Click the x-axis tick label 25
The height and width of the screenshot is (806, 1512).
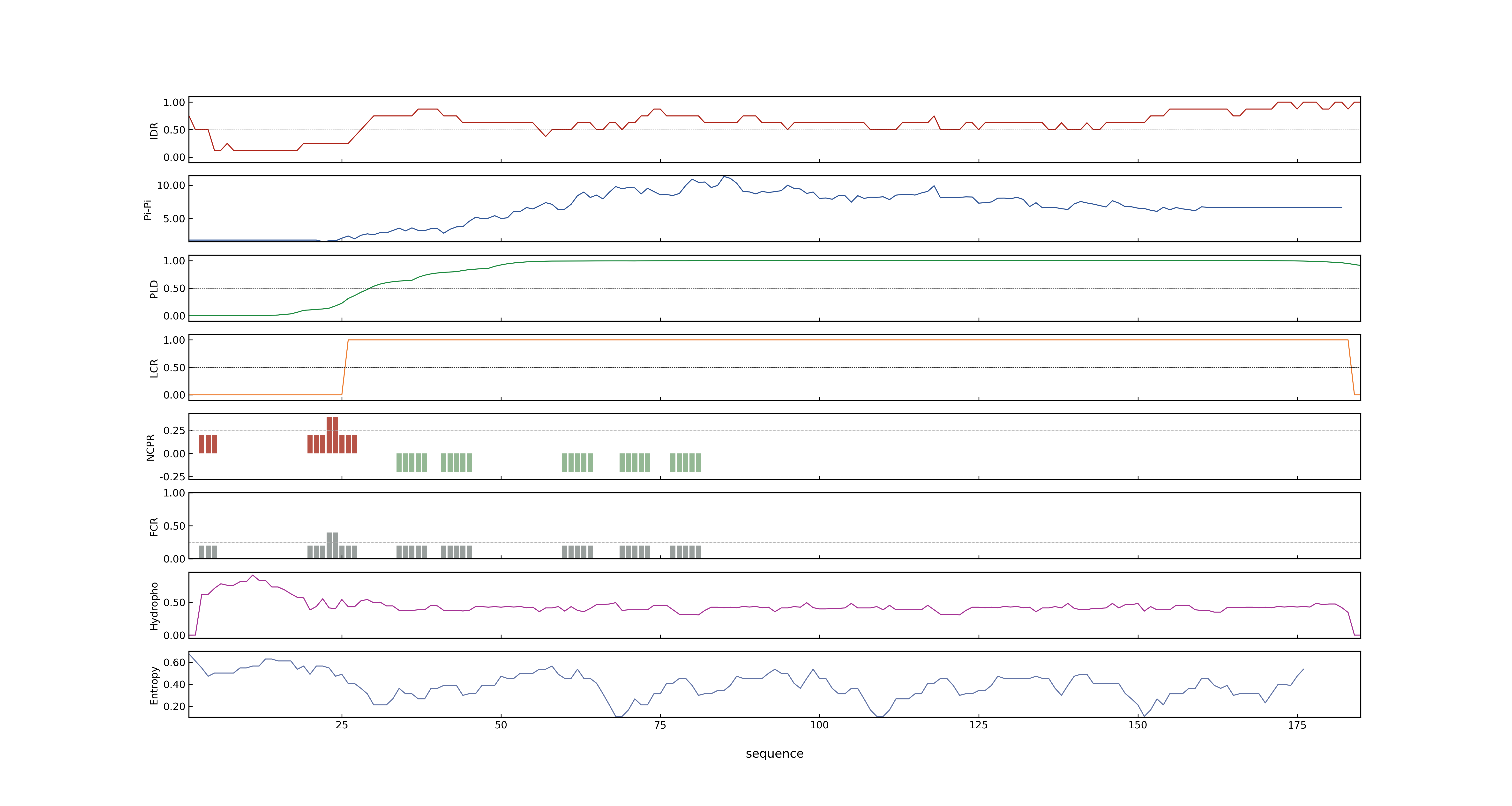coord(342,725)
